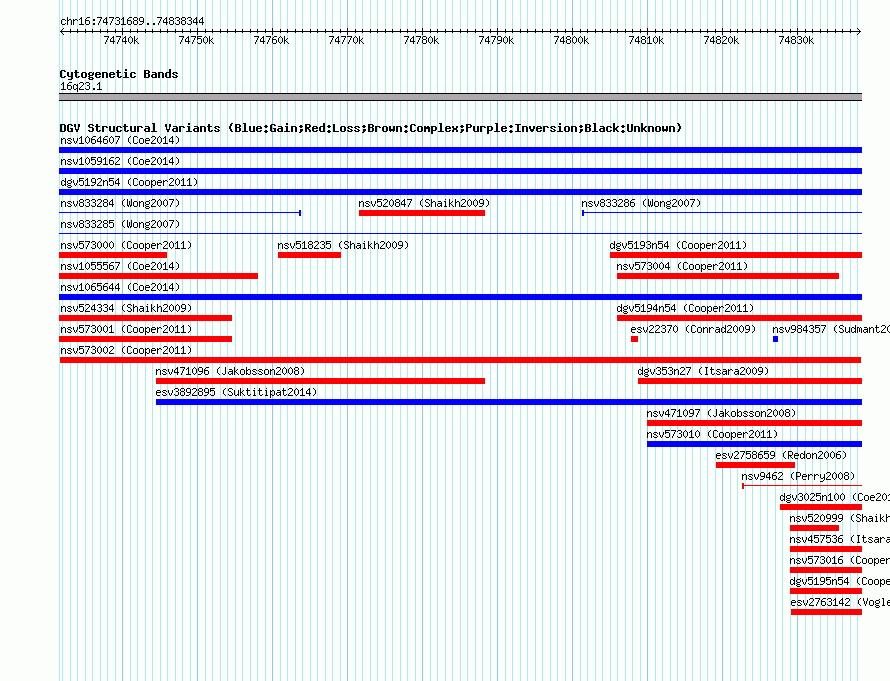Select dgv3025n100 variant label
This screenshot has height=681, width=890.
[834, 497]
